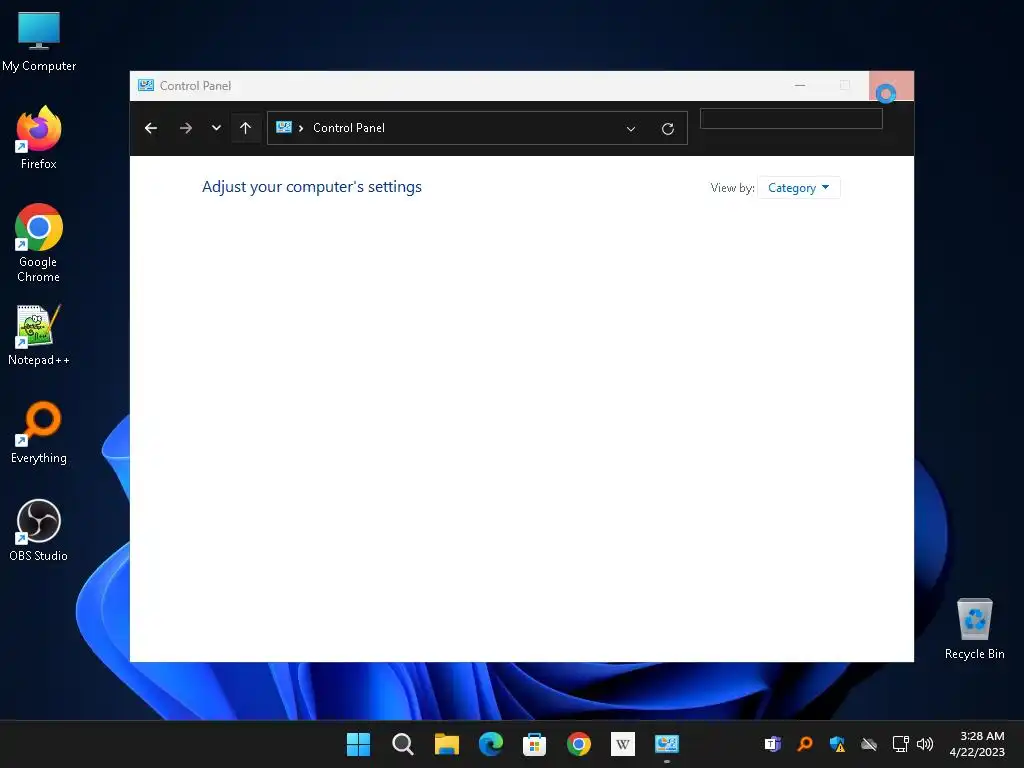Select the OBS Studio desktop shortcut
This screenshot has height=768, width=1024.
[x=39, y=530]
